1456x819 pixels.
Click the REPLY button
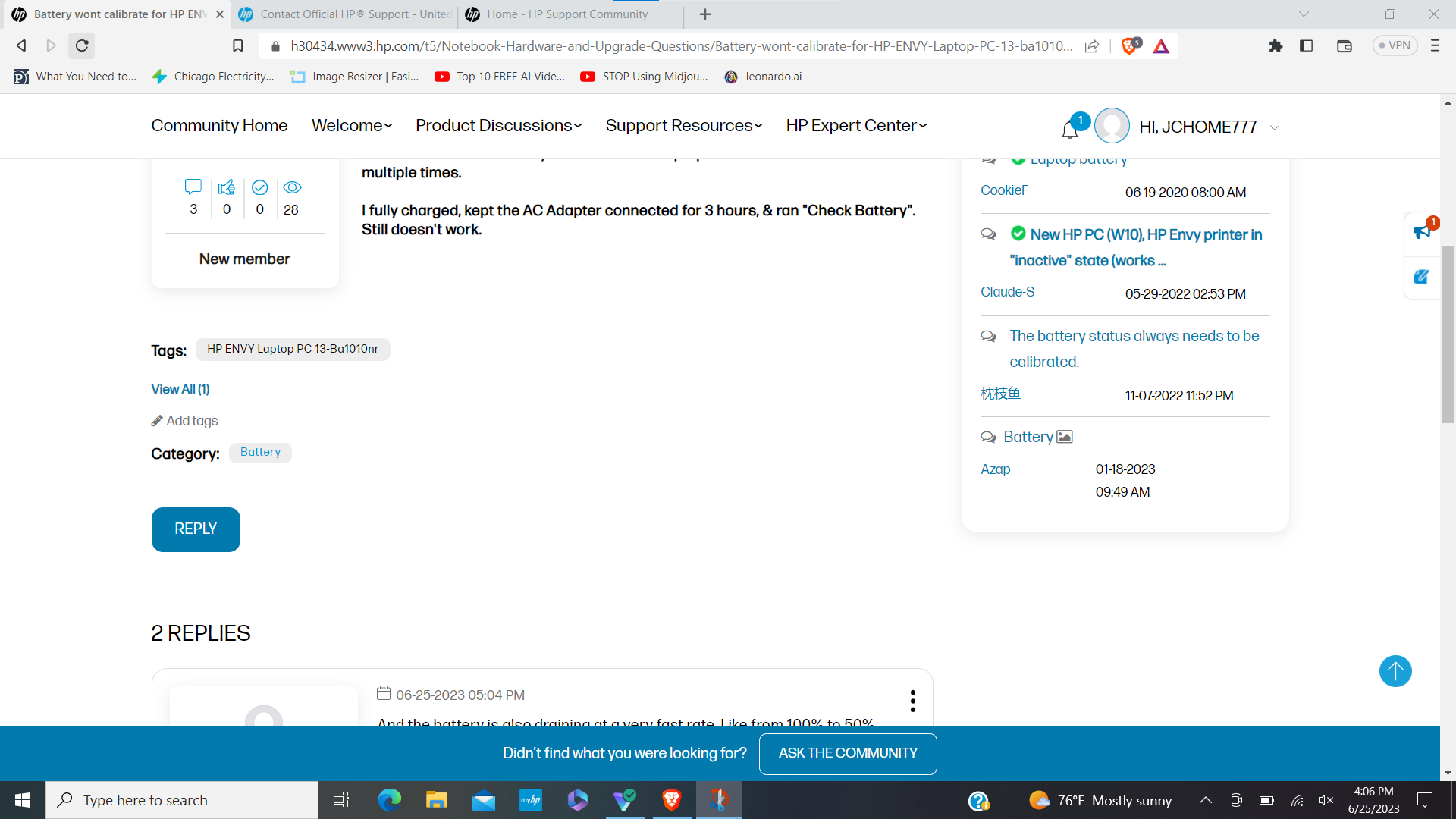[x=196, y=529]
